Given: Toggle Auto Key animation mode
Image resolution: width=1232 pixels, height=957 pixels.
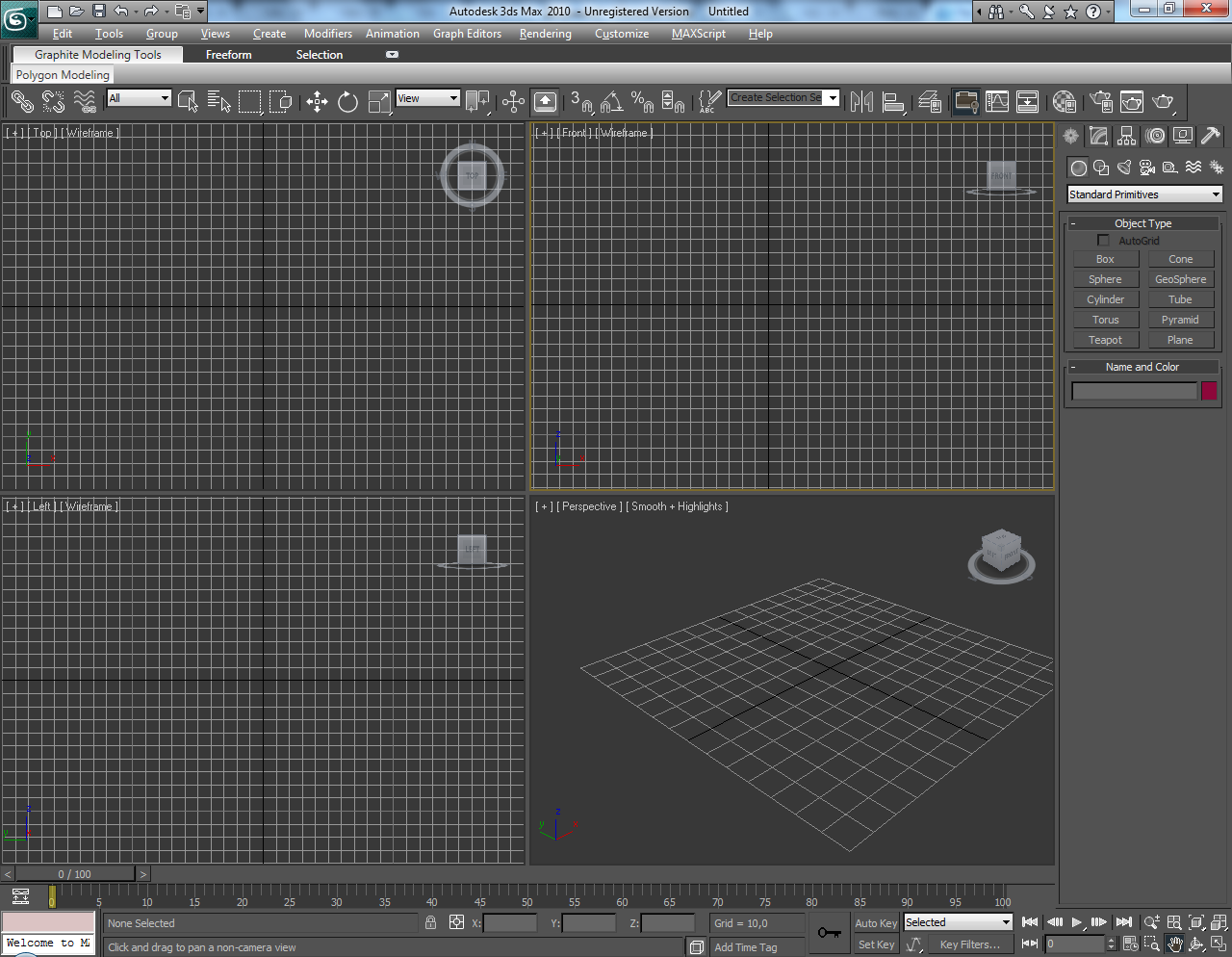Looking at the screenshot, I should coord(876,923).
